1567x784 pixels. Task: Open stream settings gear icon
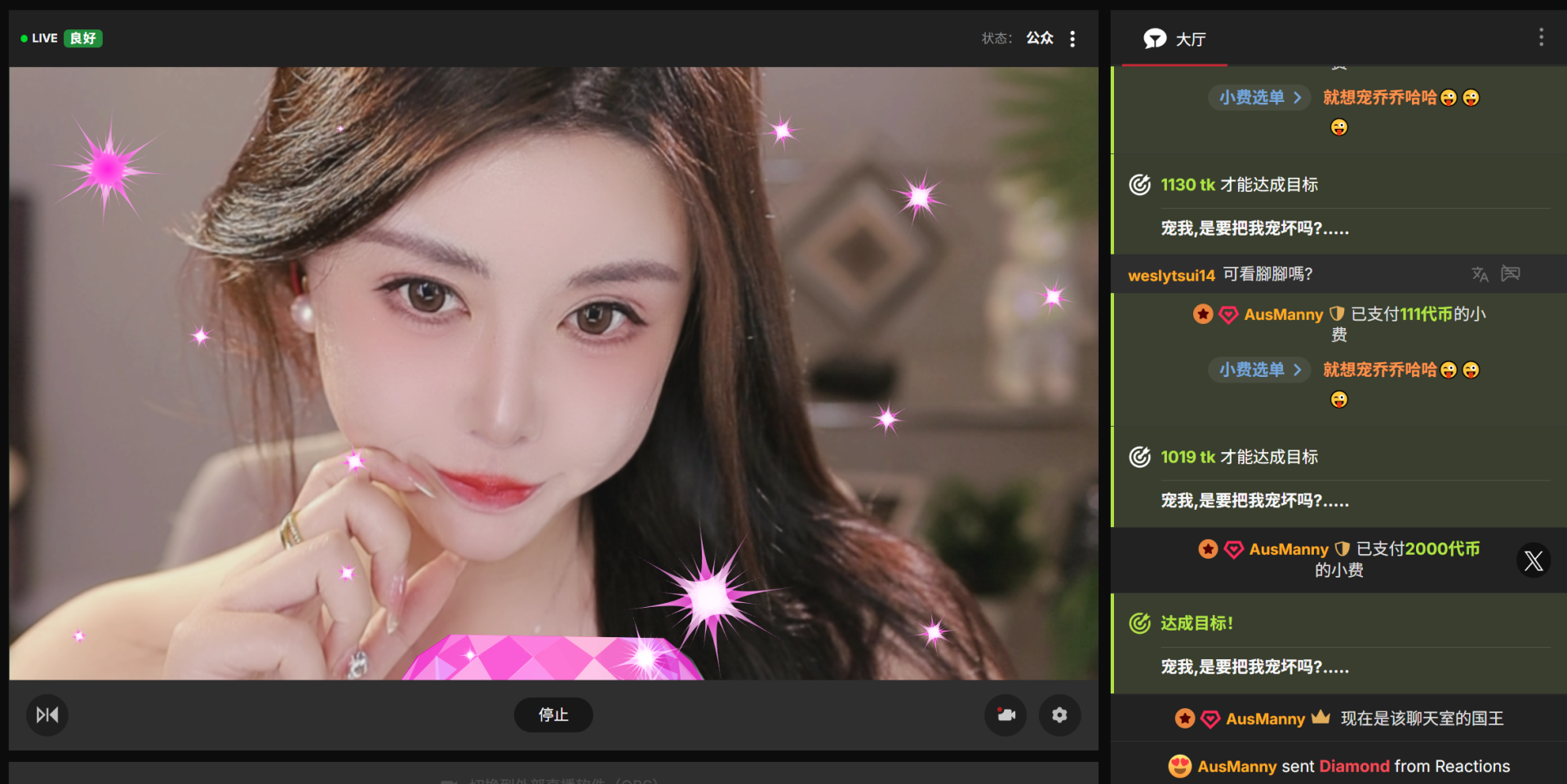(x=1059, y=715)
